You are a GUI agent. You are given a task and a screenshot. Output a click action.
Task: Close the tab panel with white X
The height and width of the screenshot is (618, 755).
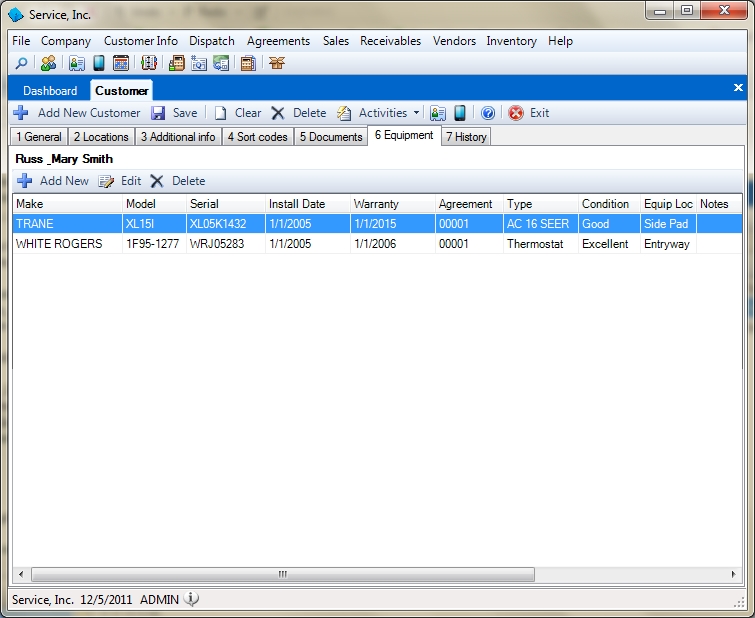click(738, 88)
